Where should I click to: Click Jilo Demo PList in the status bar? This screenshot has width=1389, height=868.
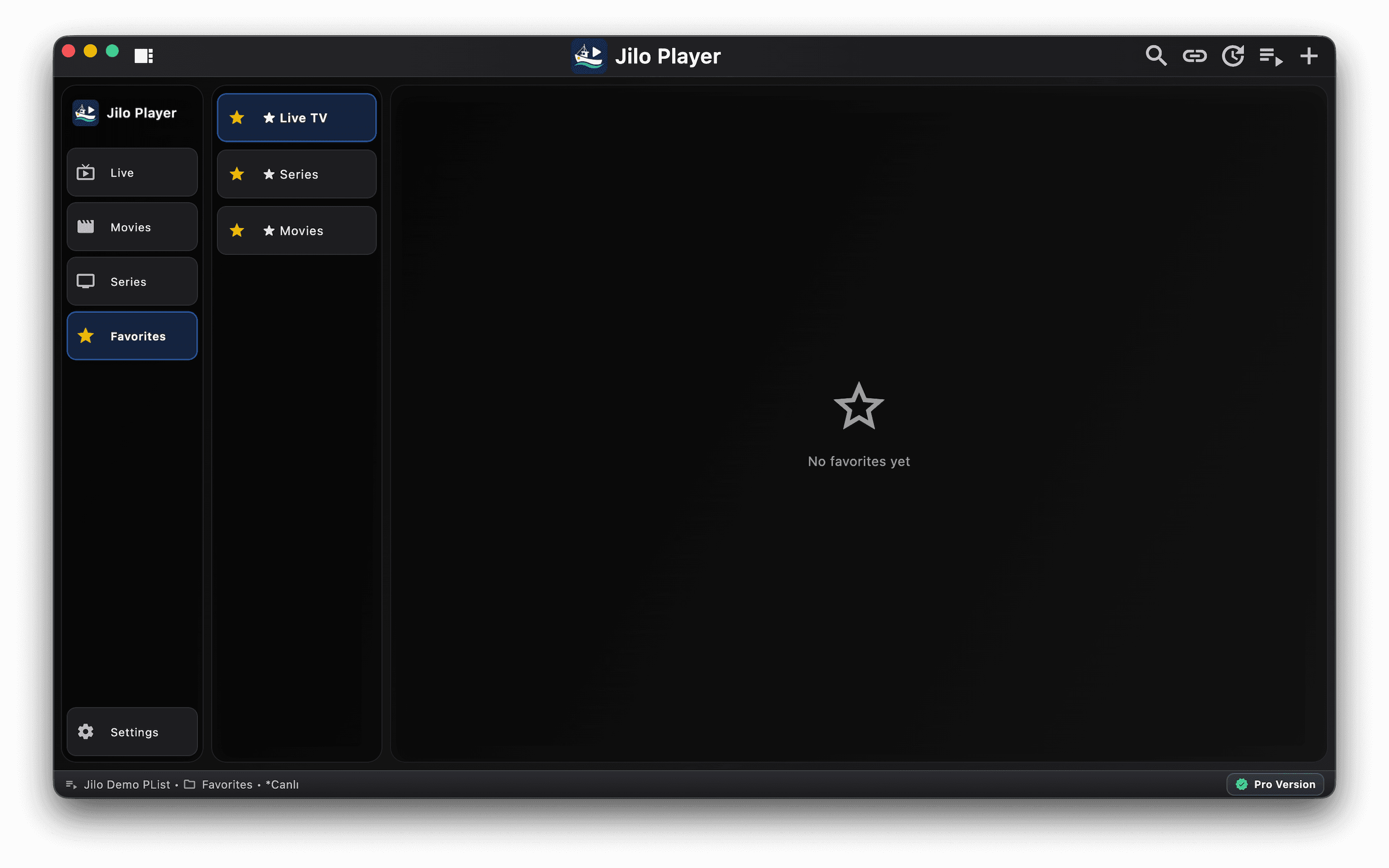point(127,784)
